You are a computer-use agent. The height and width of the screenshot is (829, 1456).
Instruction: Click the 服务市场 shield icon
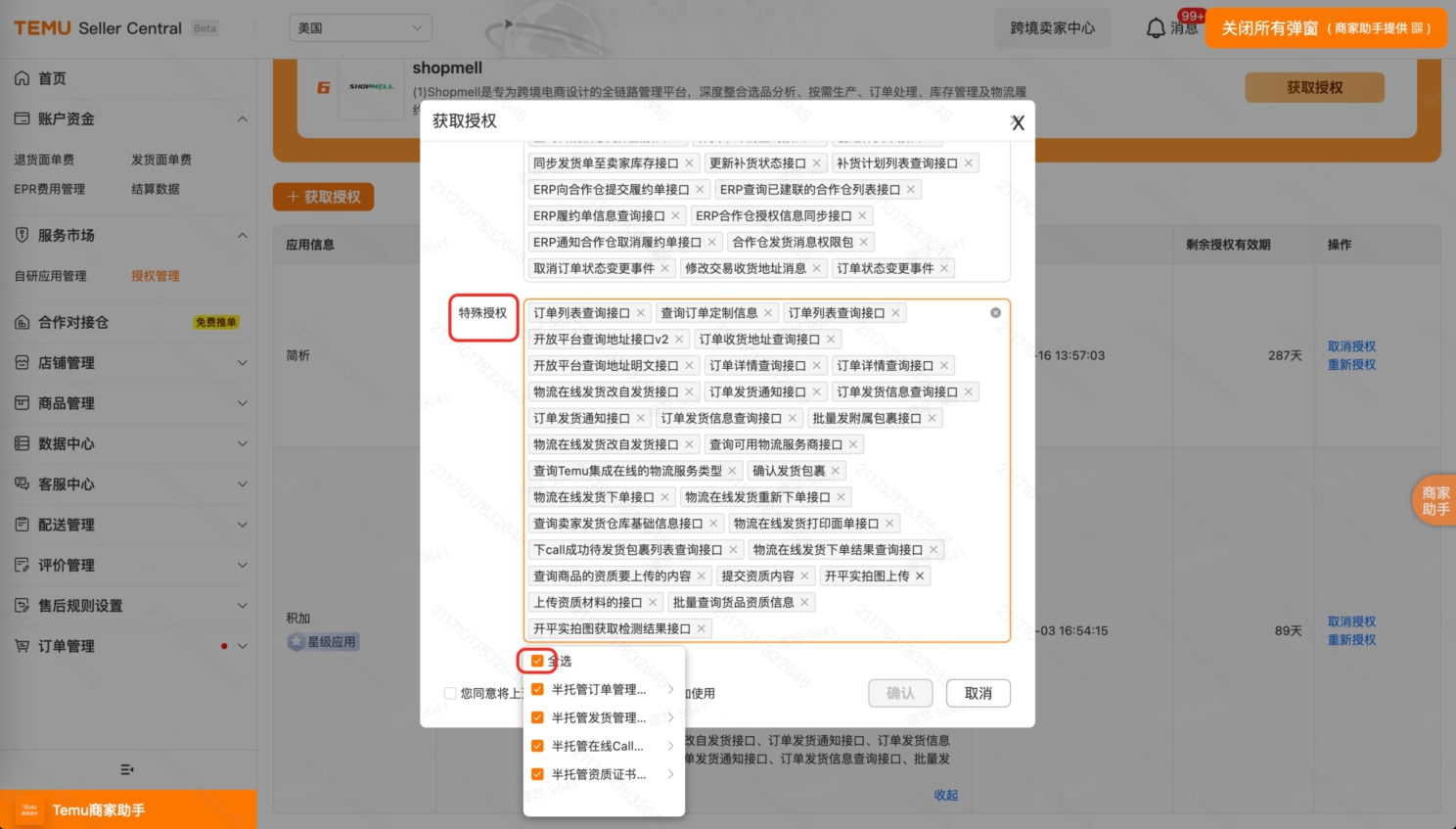coord(22,235)
